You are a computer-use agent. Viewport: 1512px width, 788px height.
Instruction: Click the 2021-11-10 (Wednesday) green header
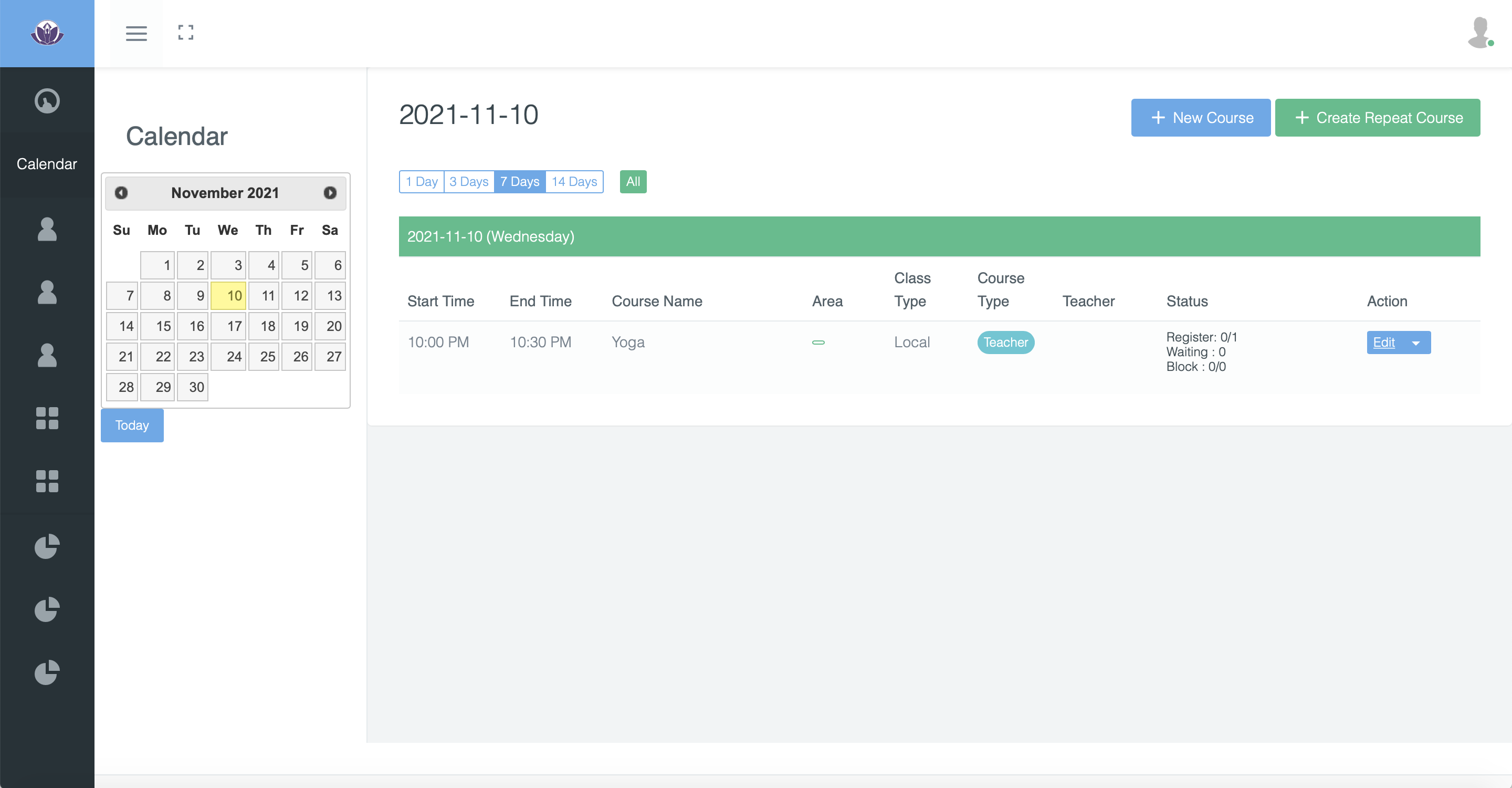pos(939,236)
